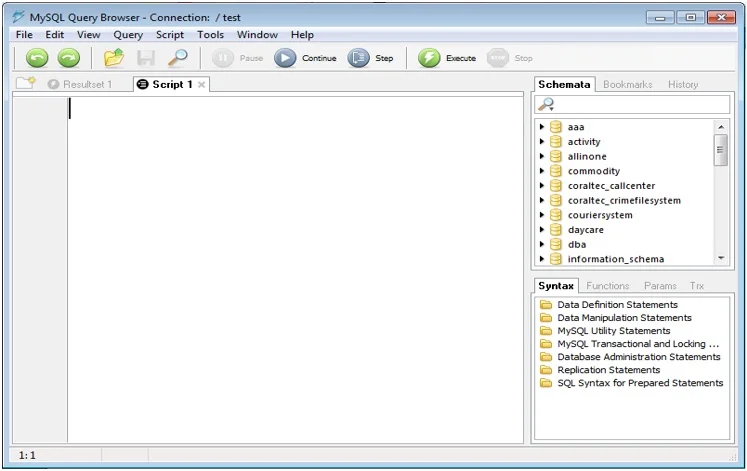
Task: Open MySQL Utility Statements folder icon
Action: tap(545, 331)
